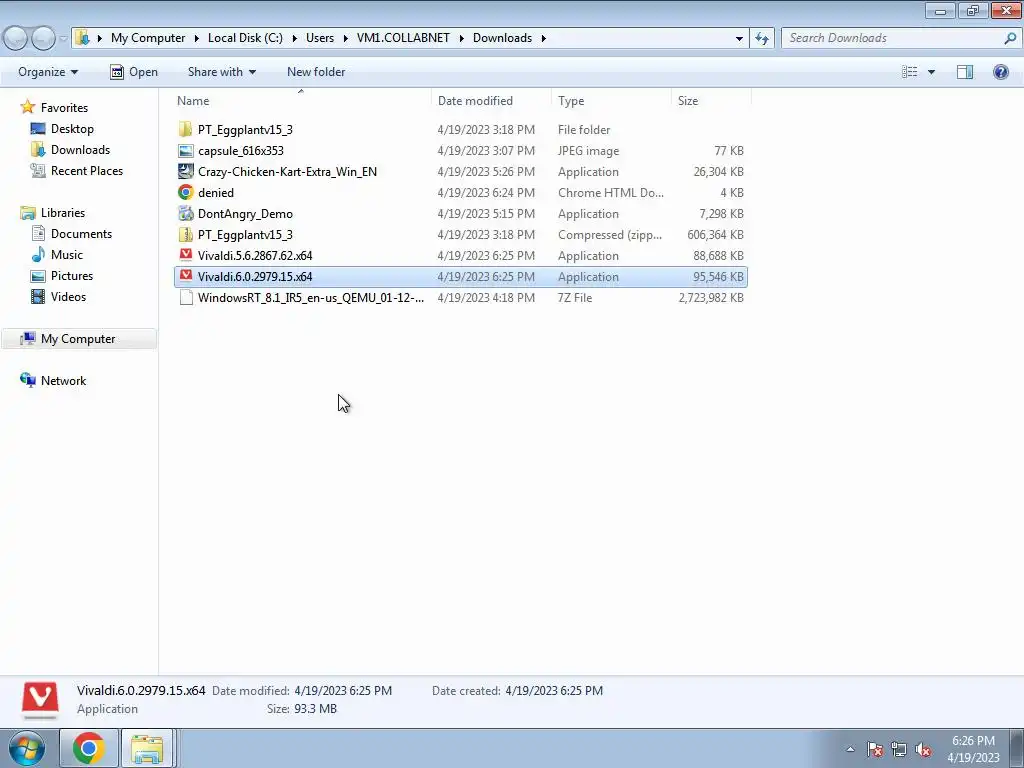
Task: Click the VM1.COLLABNET breadcrumb segment
Action: [403, 38]
